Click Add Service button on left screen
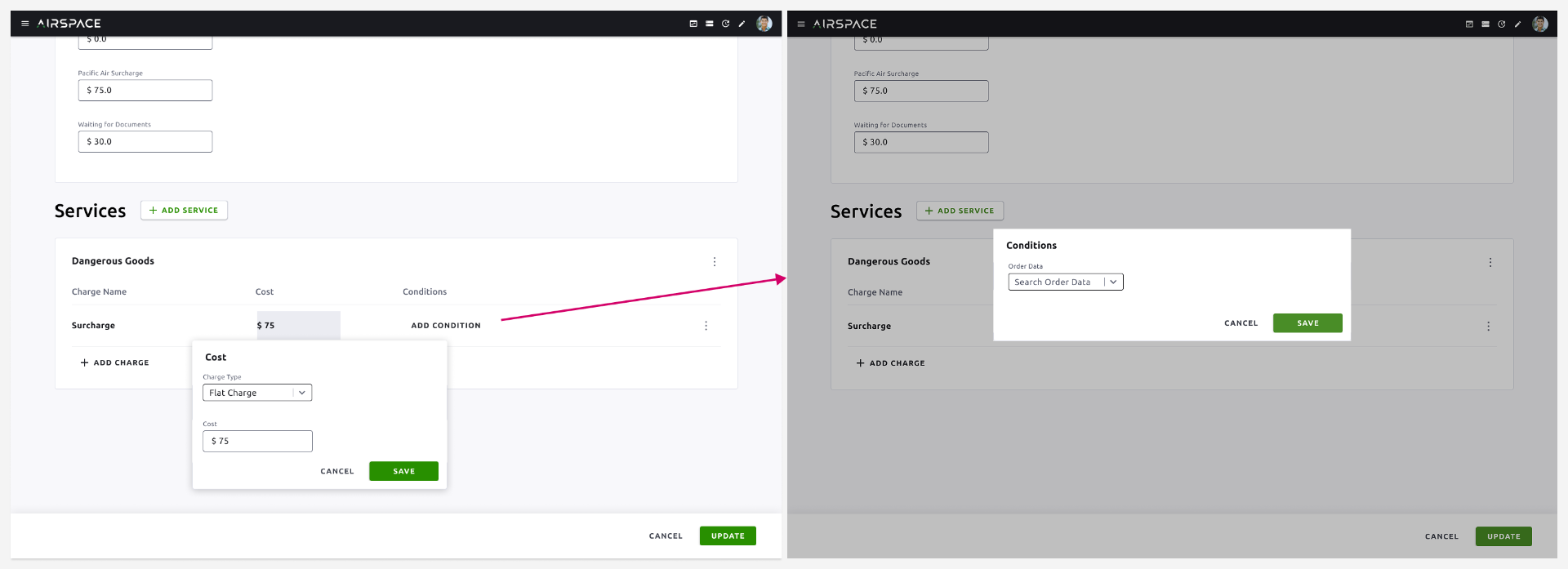This screenshot has width=1568, height=569. (x=184, y=210)
